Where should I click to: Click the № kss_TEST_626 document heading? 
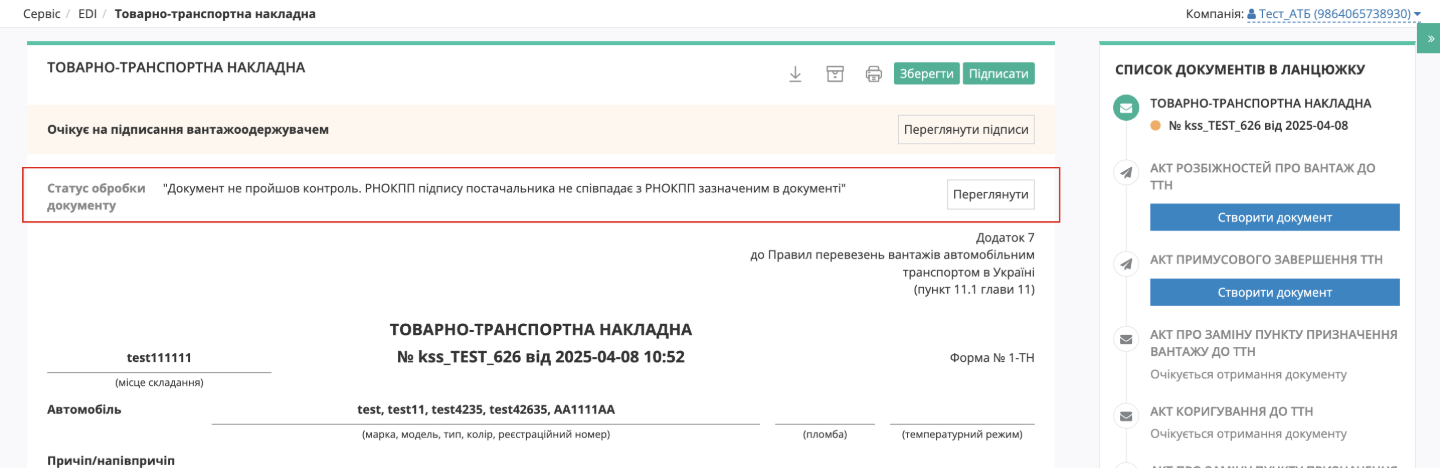click(540, 357)
